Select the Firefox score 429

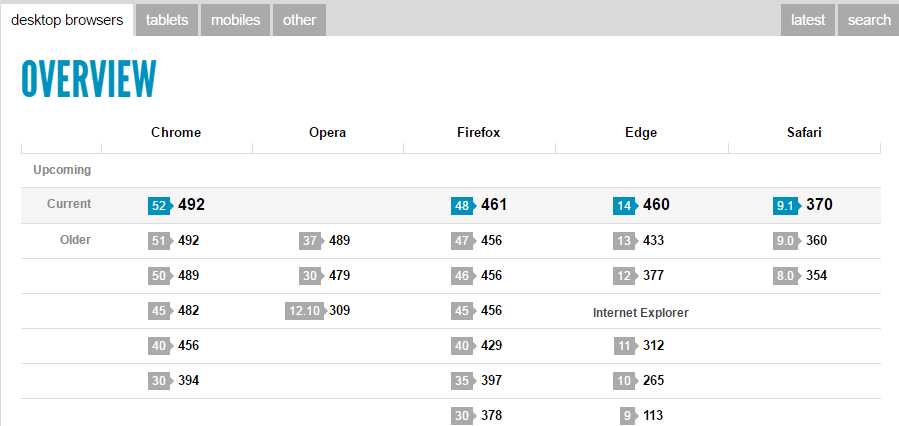[x=491, y=346]
